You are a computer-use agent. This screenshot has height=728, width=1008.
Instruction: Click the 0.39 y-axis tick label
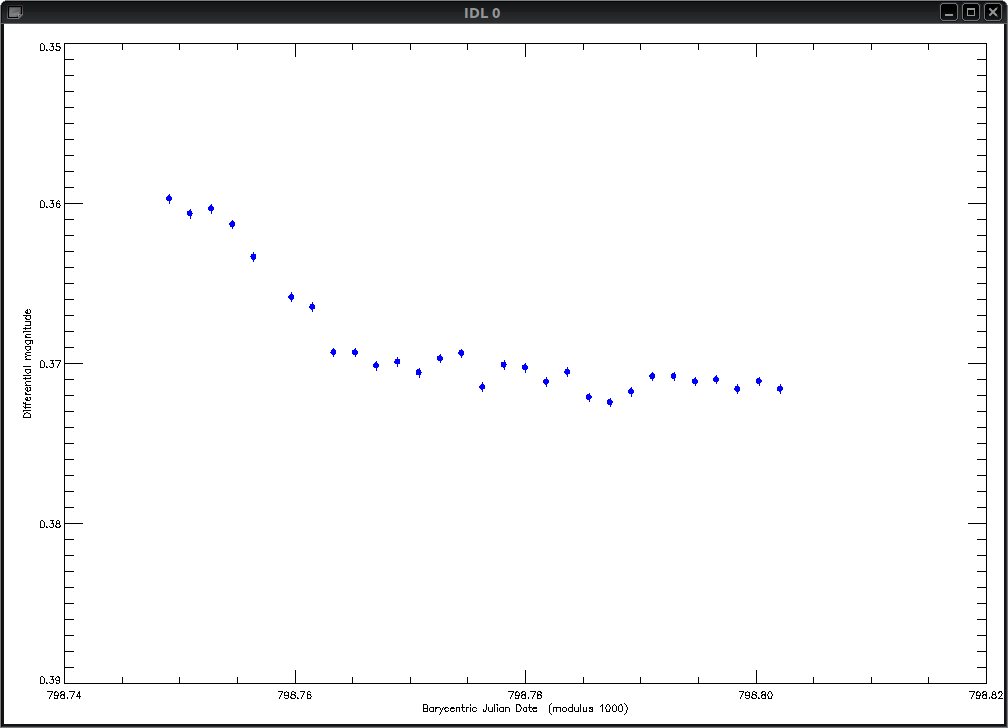[50, 680]
